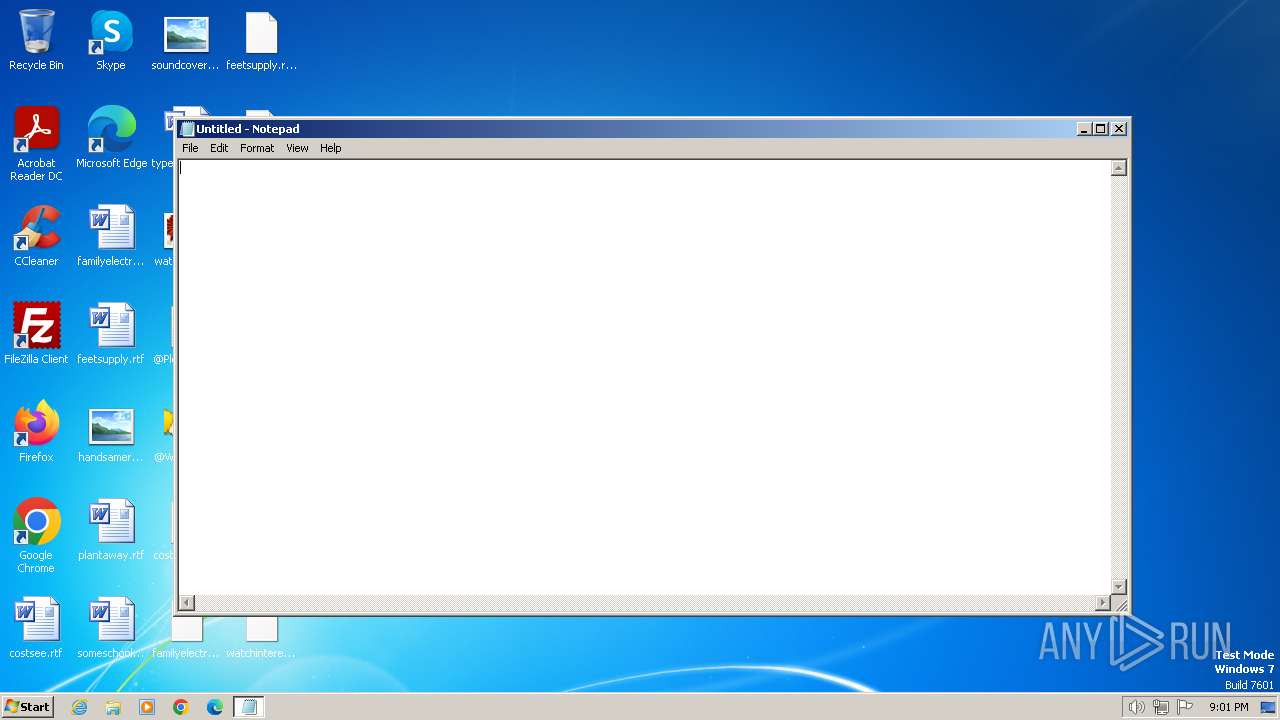Select the familyelectr... Word document icon
The width and height of the screenshot is (1280, 720).
[x=111, y=236]
